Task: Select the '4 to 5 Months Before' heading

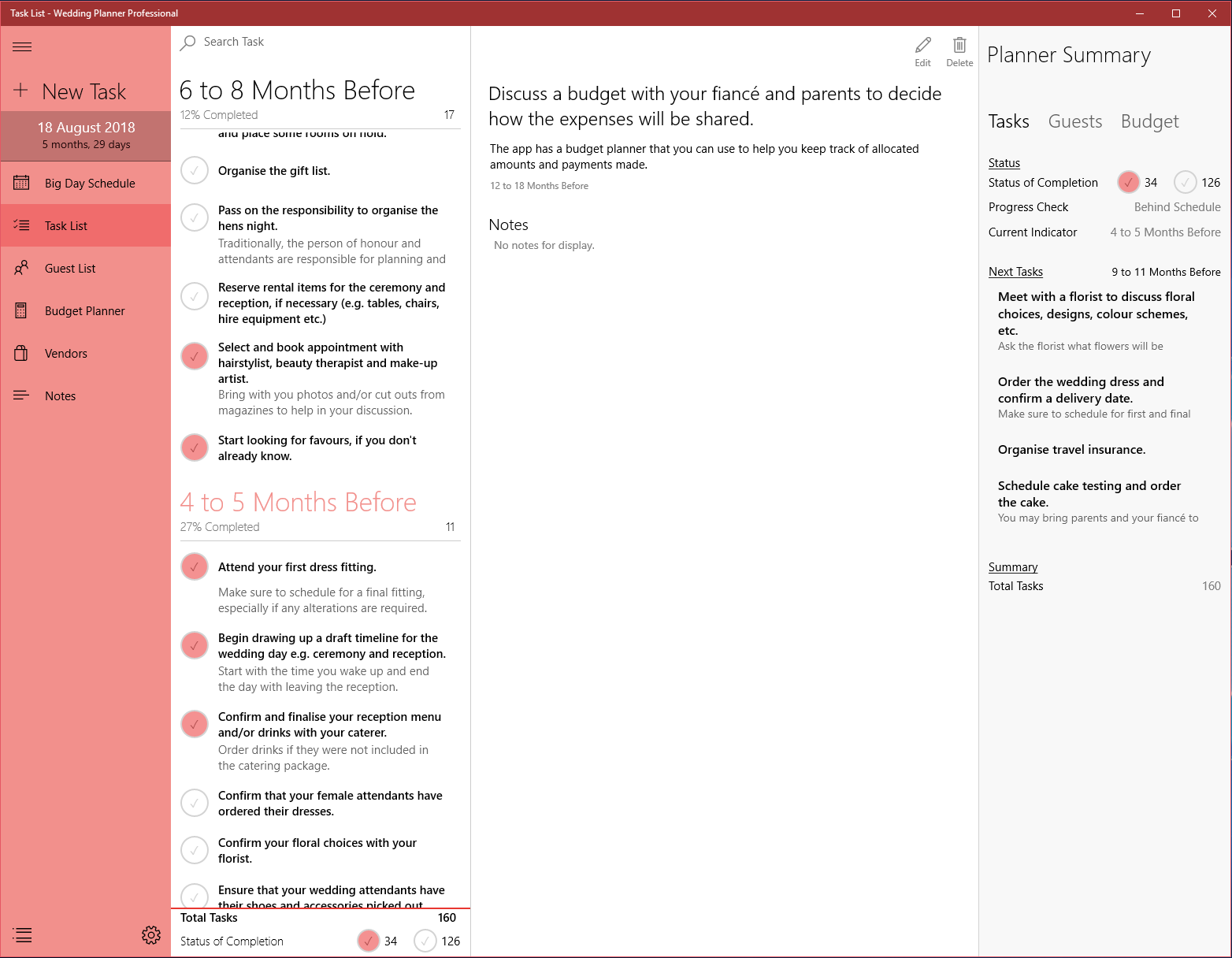Action: coord(298,503)
